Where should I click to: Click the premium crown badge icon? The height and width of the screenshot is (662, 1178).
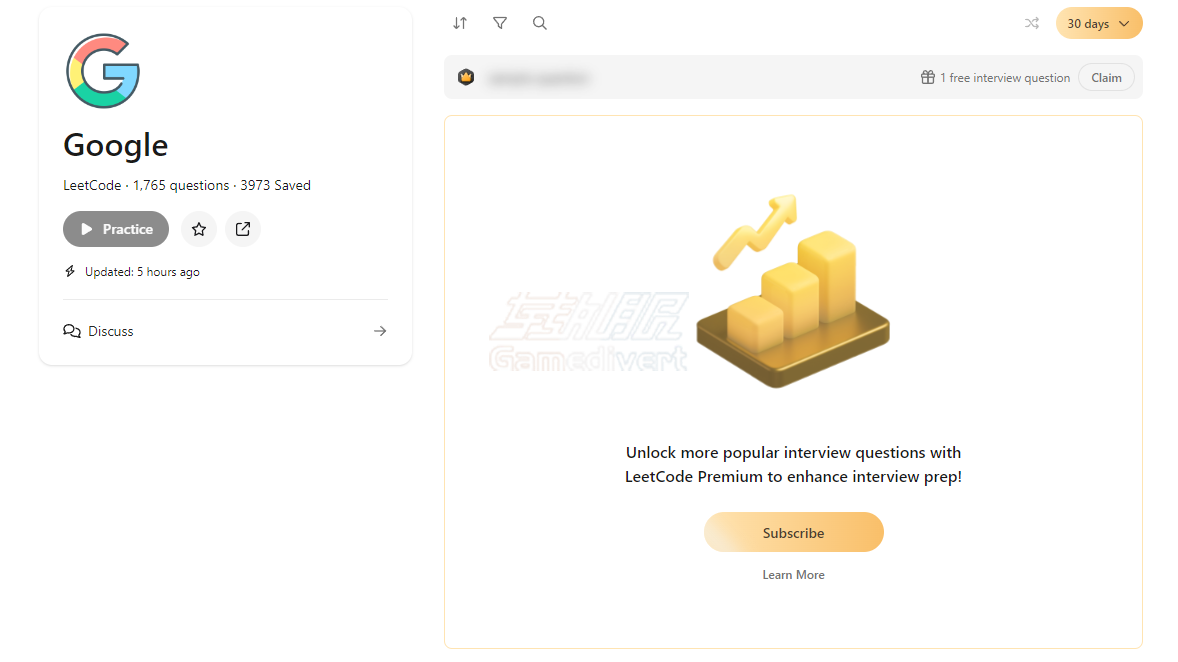coord(466,77)
